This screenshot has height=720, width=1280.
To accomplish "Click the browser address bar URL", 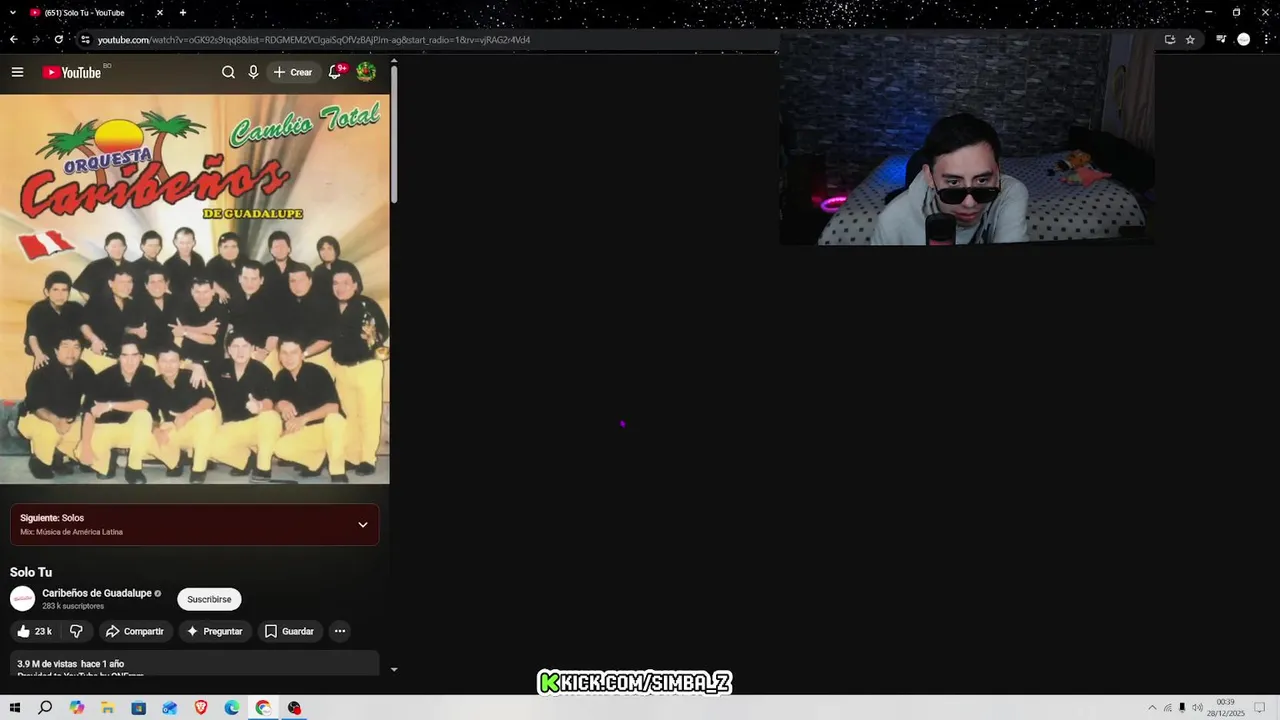I will tap(314, 40).
